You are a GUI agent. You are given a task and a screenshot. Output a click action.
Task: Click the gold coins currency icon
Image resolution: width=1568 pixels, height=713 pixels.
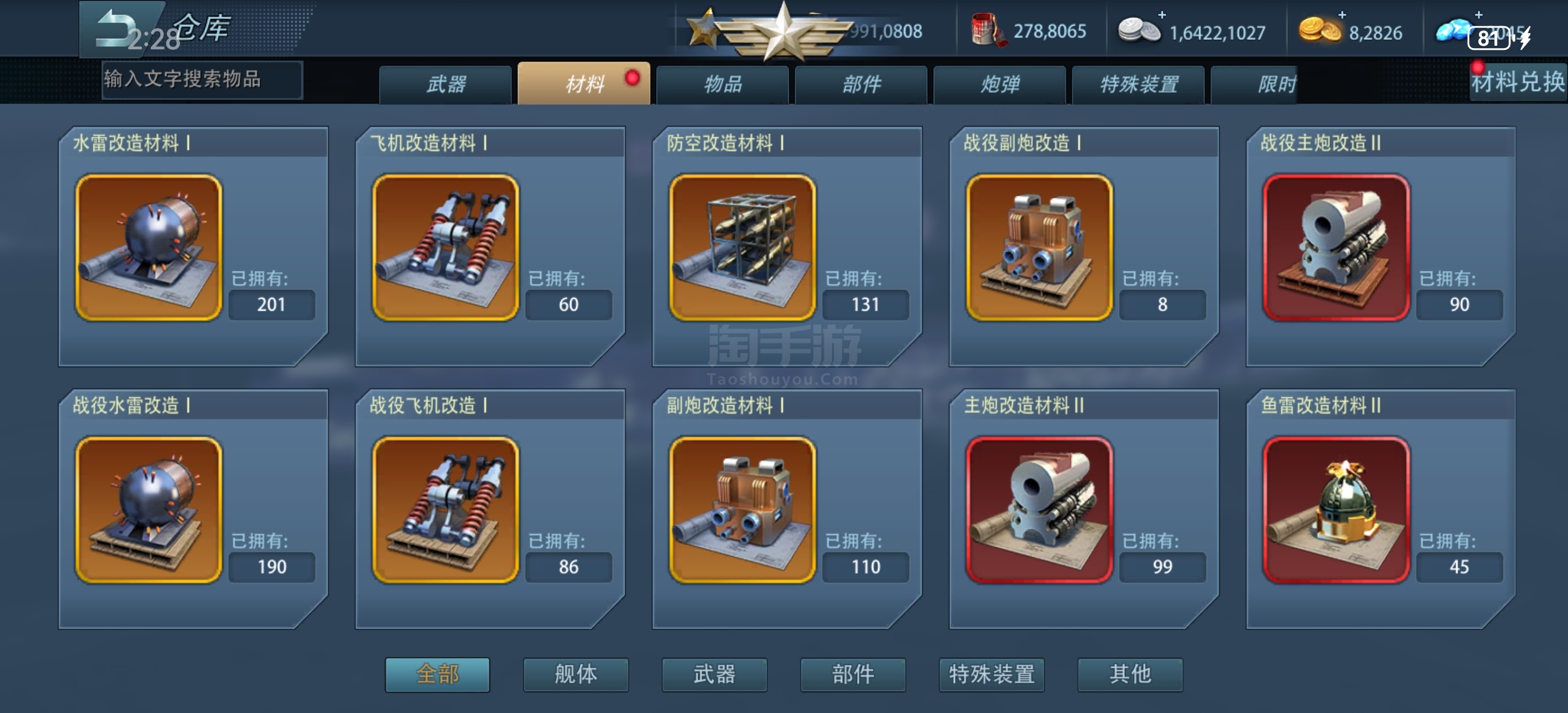[1319, 30]
